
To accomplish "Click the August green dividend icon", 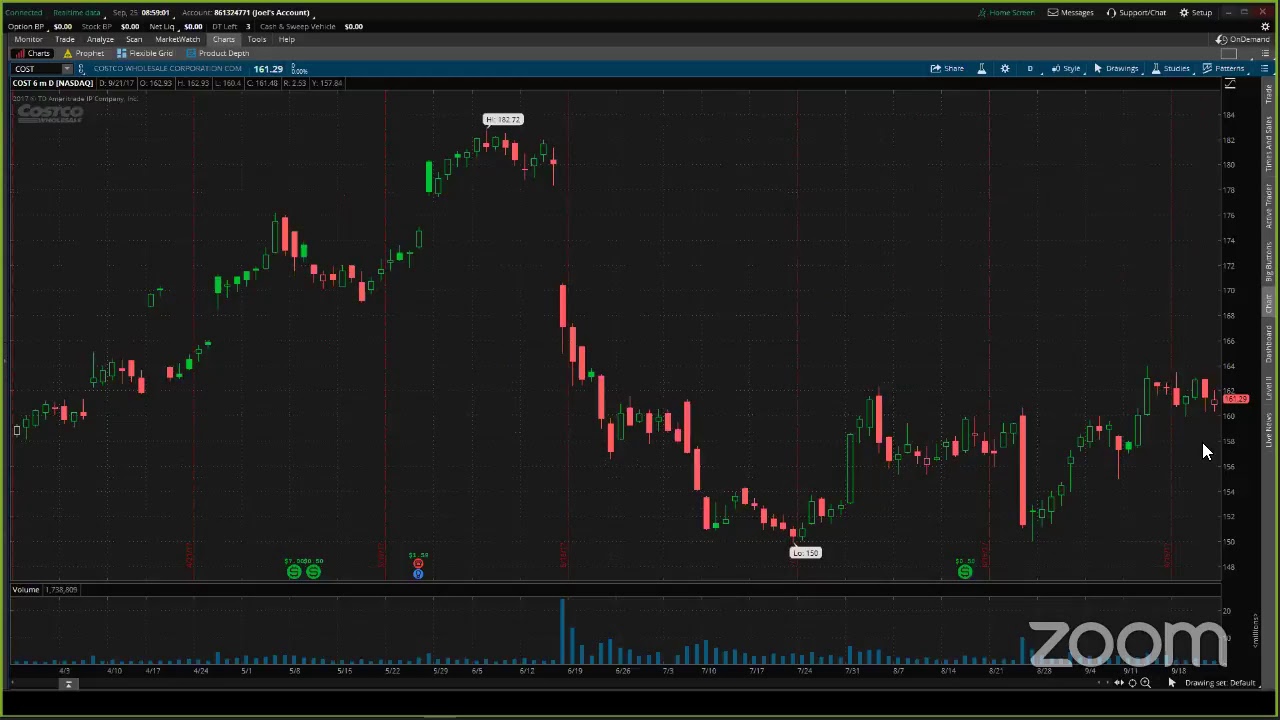I will [x=965, y=572].
